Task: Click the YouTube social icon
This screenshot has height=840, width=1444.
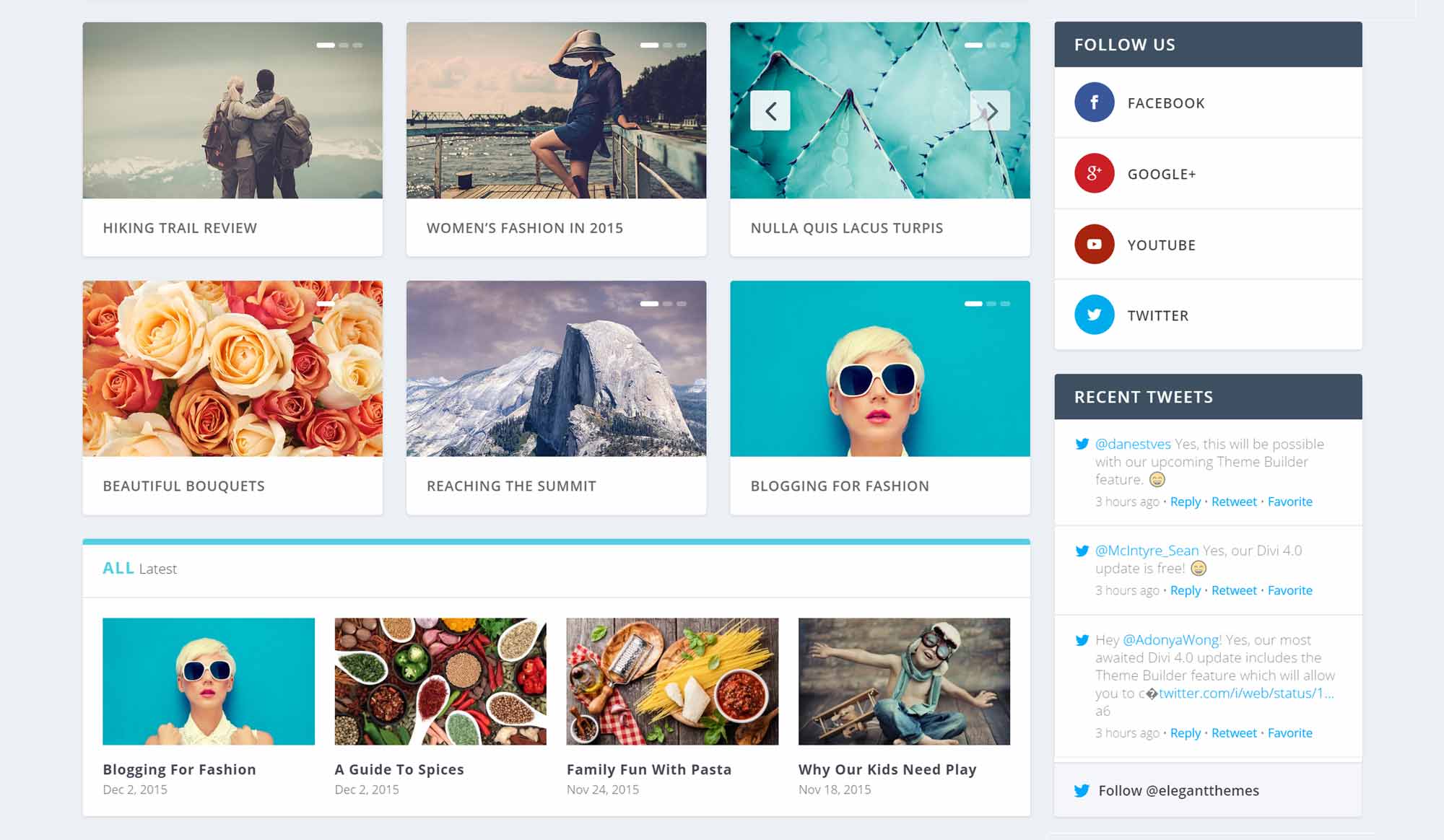Action: (x=1093, y=244)
